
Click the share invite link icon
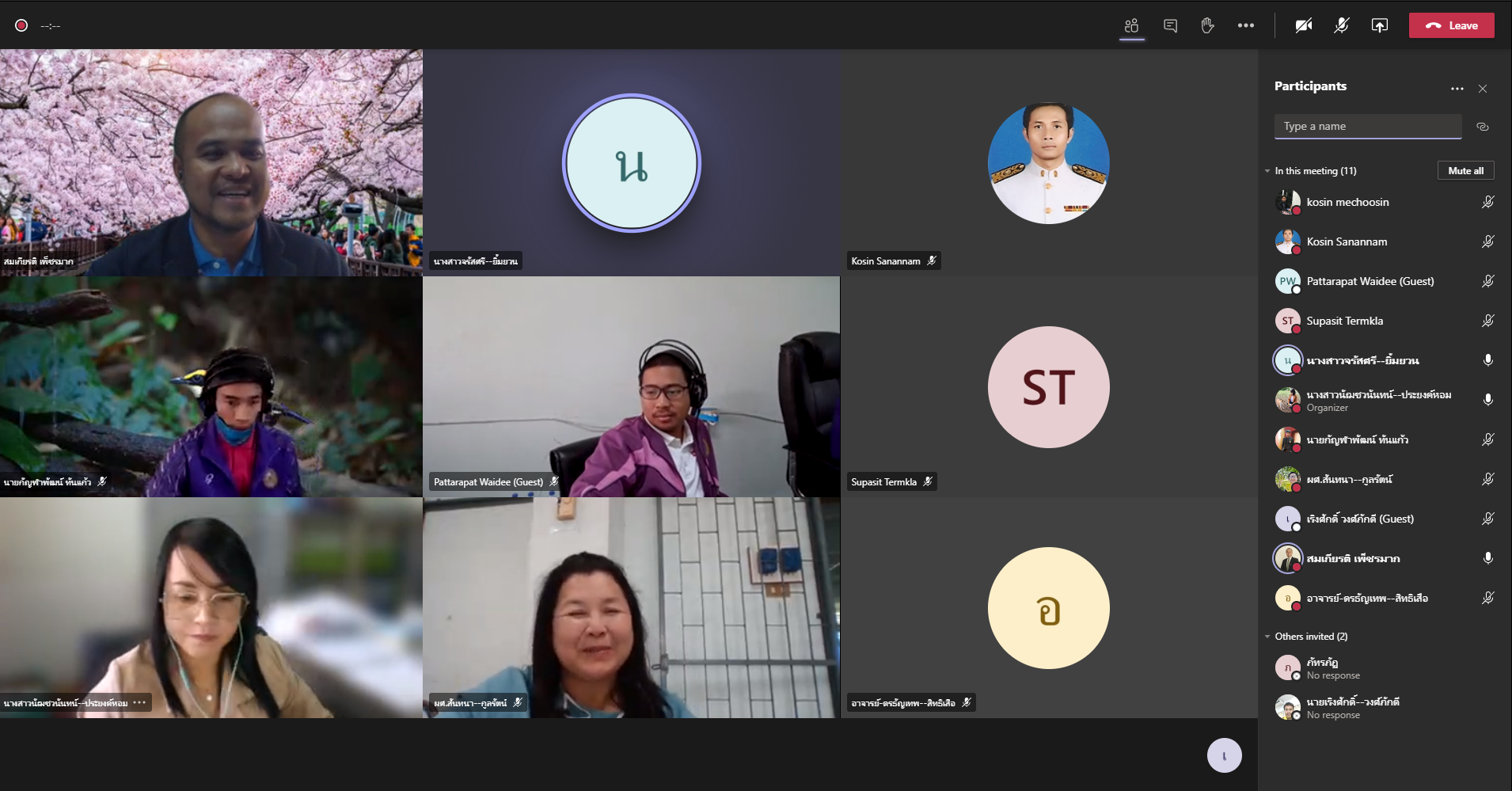pos(1483,127)
